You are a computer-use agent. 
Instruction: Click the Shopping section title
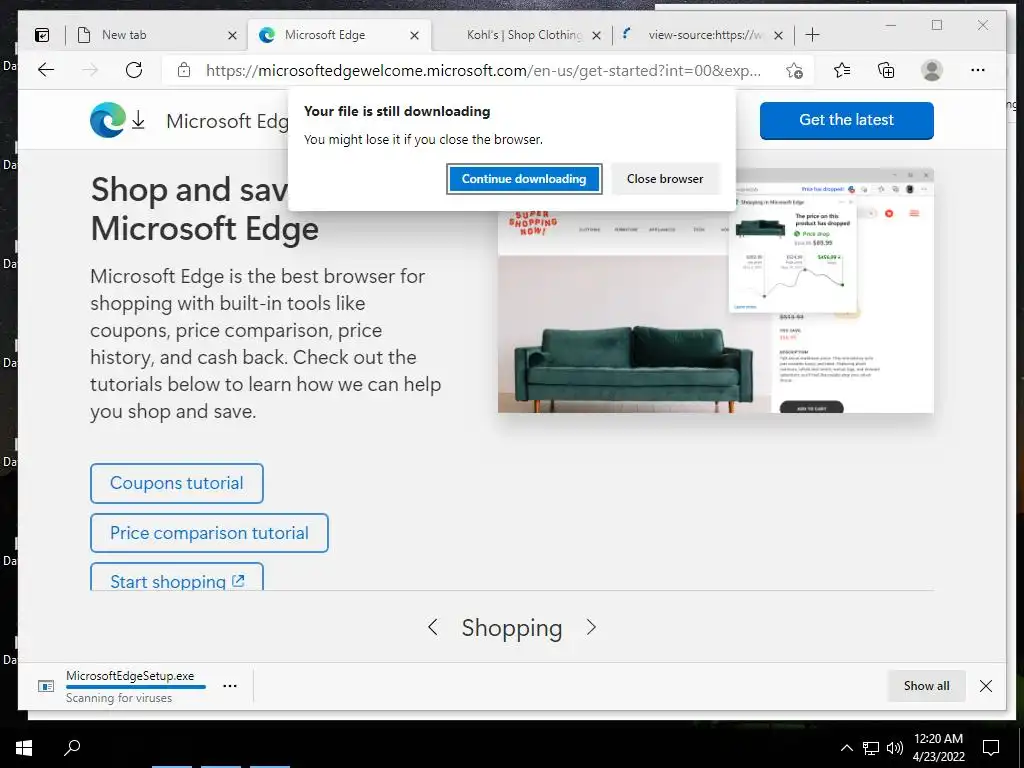pyautogui.click(x=512, y=628)
